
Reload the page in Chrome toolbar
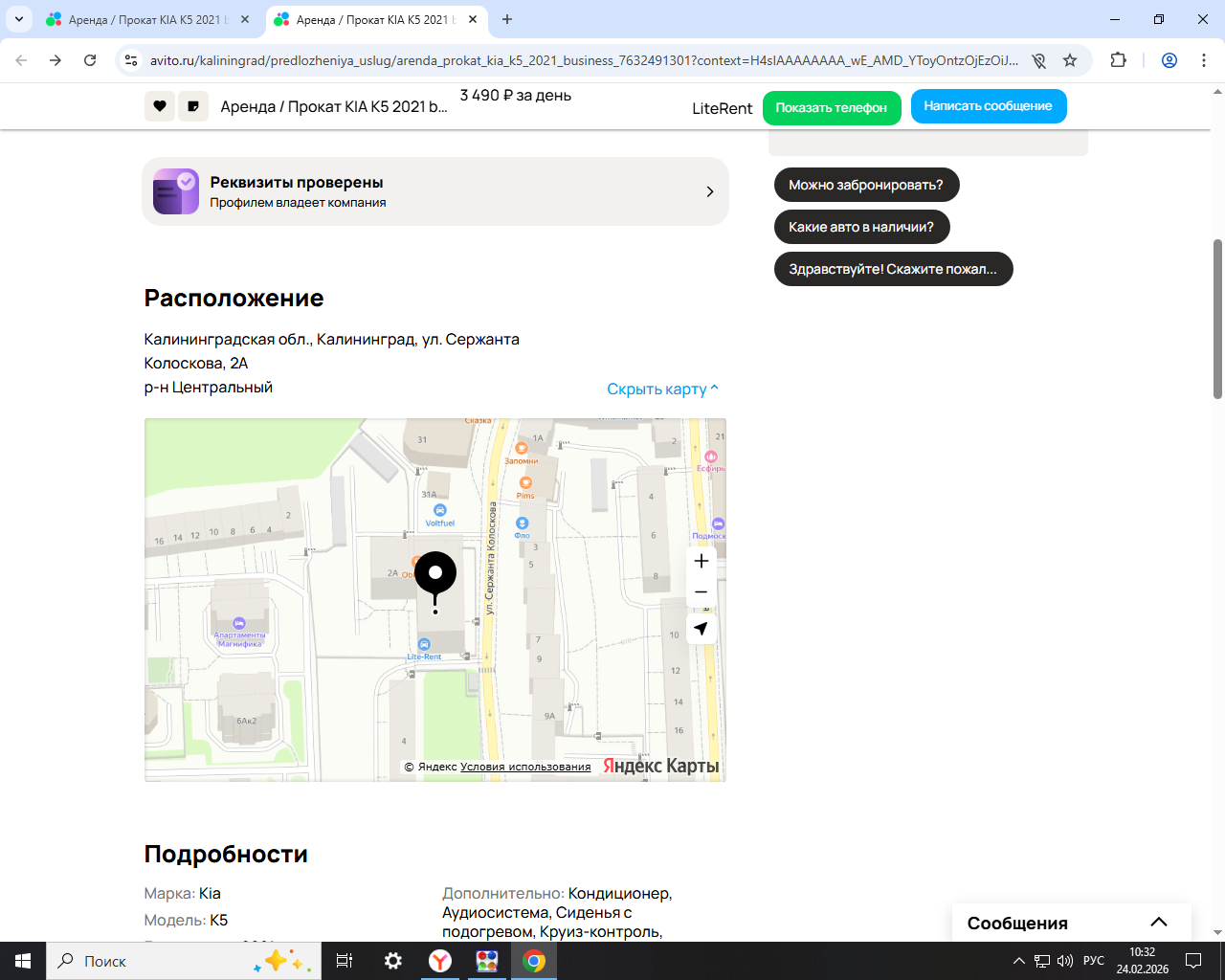click(90, 60)
